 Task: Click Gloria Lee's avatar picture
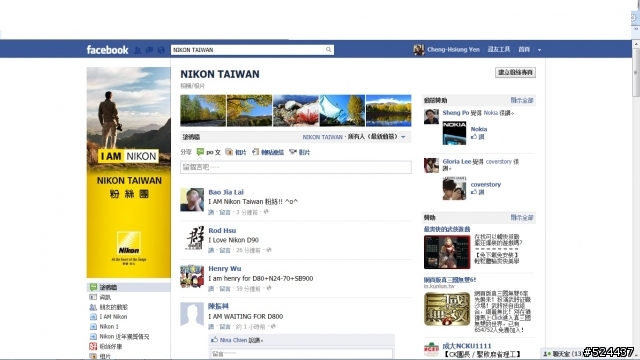pyautogui.click(x=431, y=165)
